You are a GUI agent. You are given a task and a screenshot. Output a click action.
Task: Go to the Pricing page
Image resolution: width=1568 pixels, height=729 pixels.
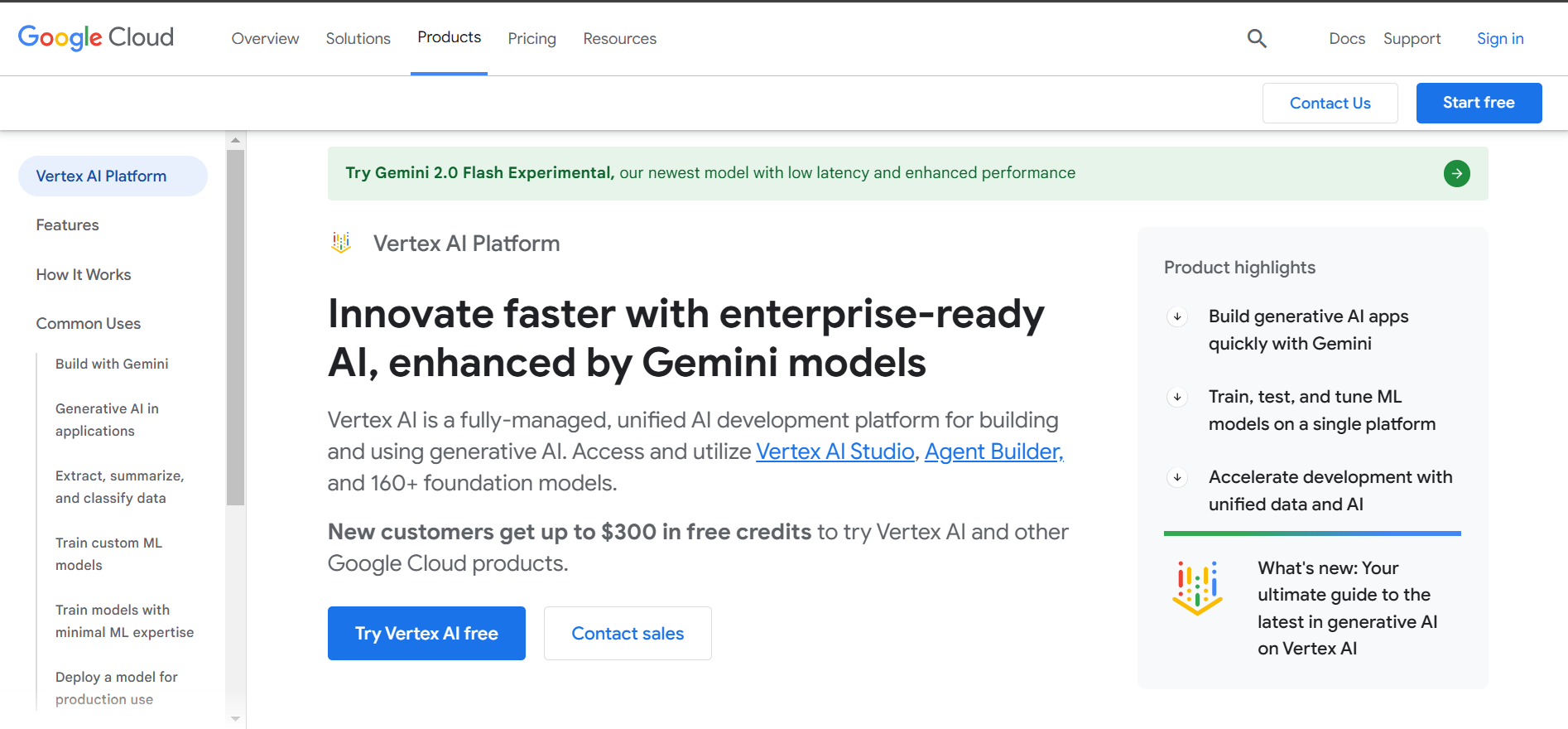[x=531, y=38]
